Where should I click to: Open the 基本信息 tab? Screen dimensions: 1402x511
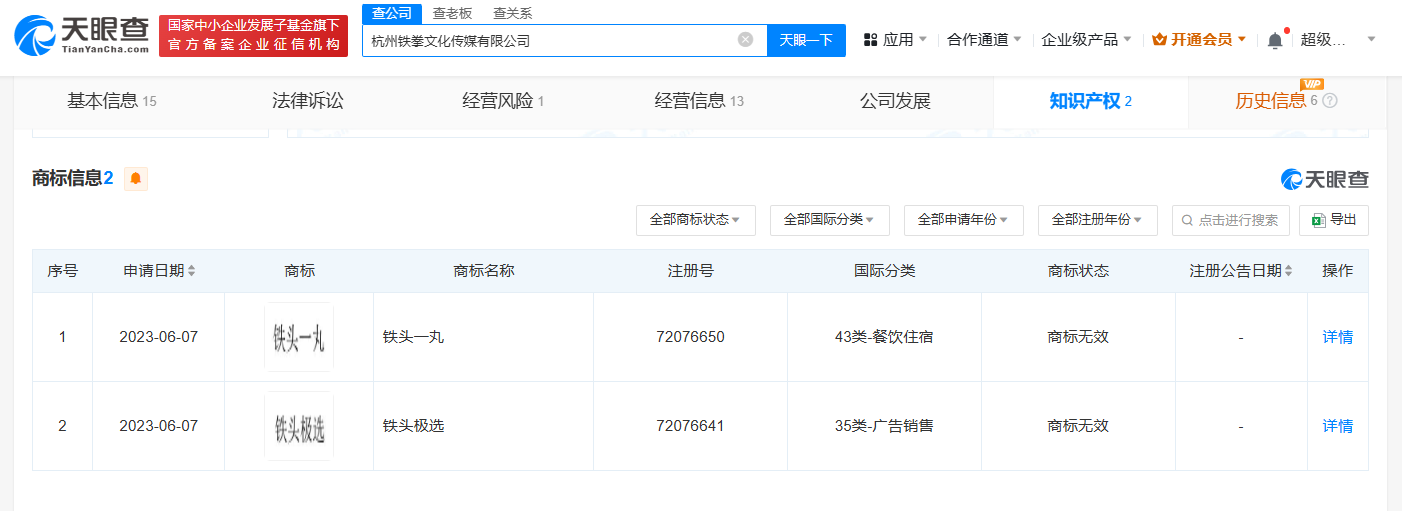112,101
